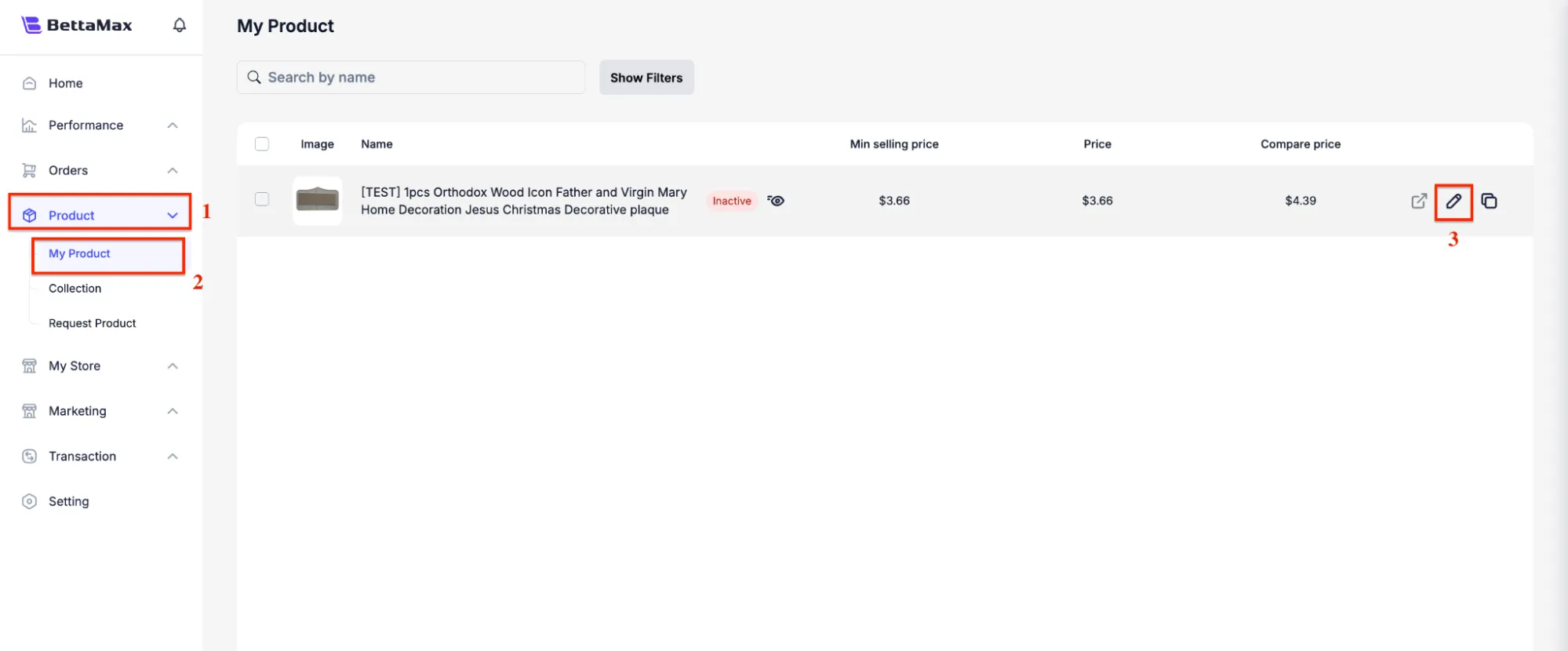Open the TEST Orthodox Wood Icon product name
The height and width of the screenshot is (651, 1568).
(x=523, y=201)
